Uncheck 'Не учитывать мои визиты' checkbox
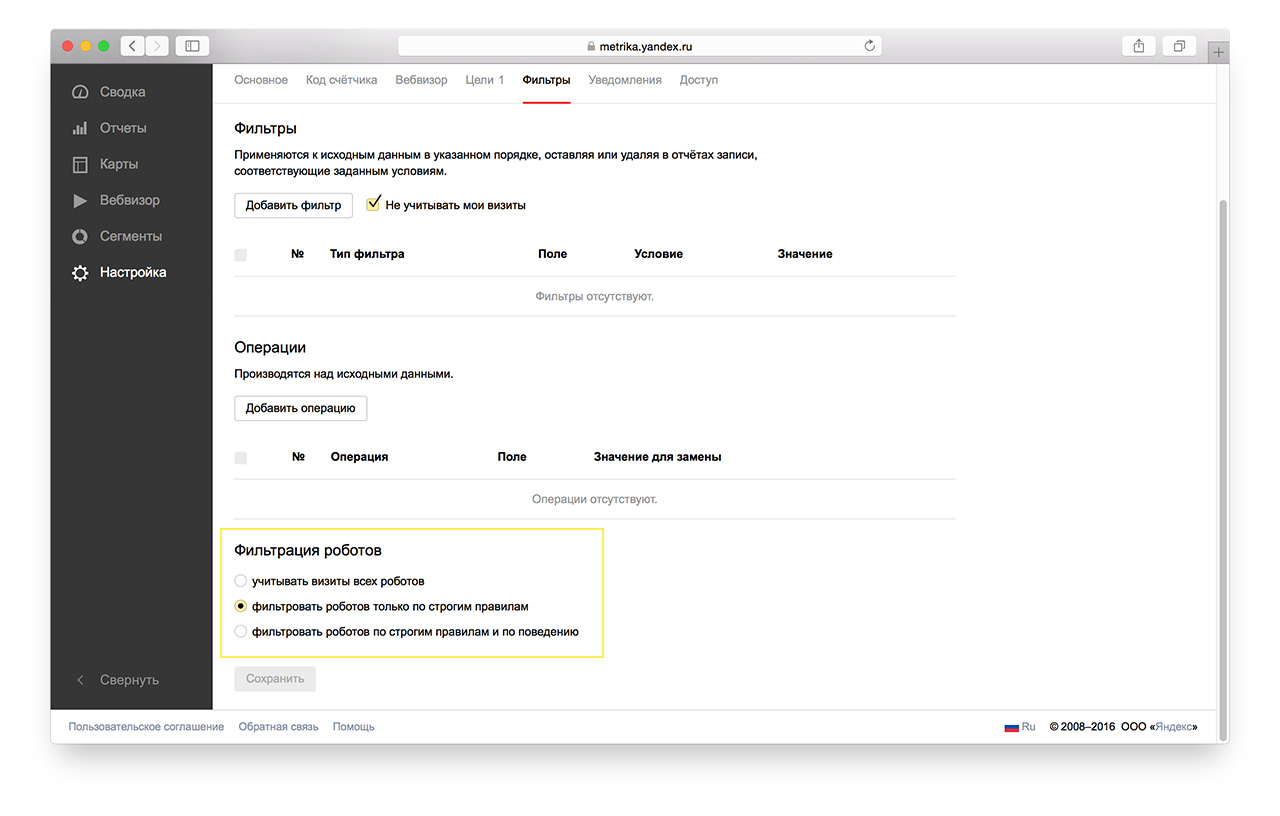The width and height of the screenshot is (1280, 816). coord(374,204)
